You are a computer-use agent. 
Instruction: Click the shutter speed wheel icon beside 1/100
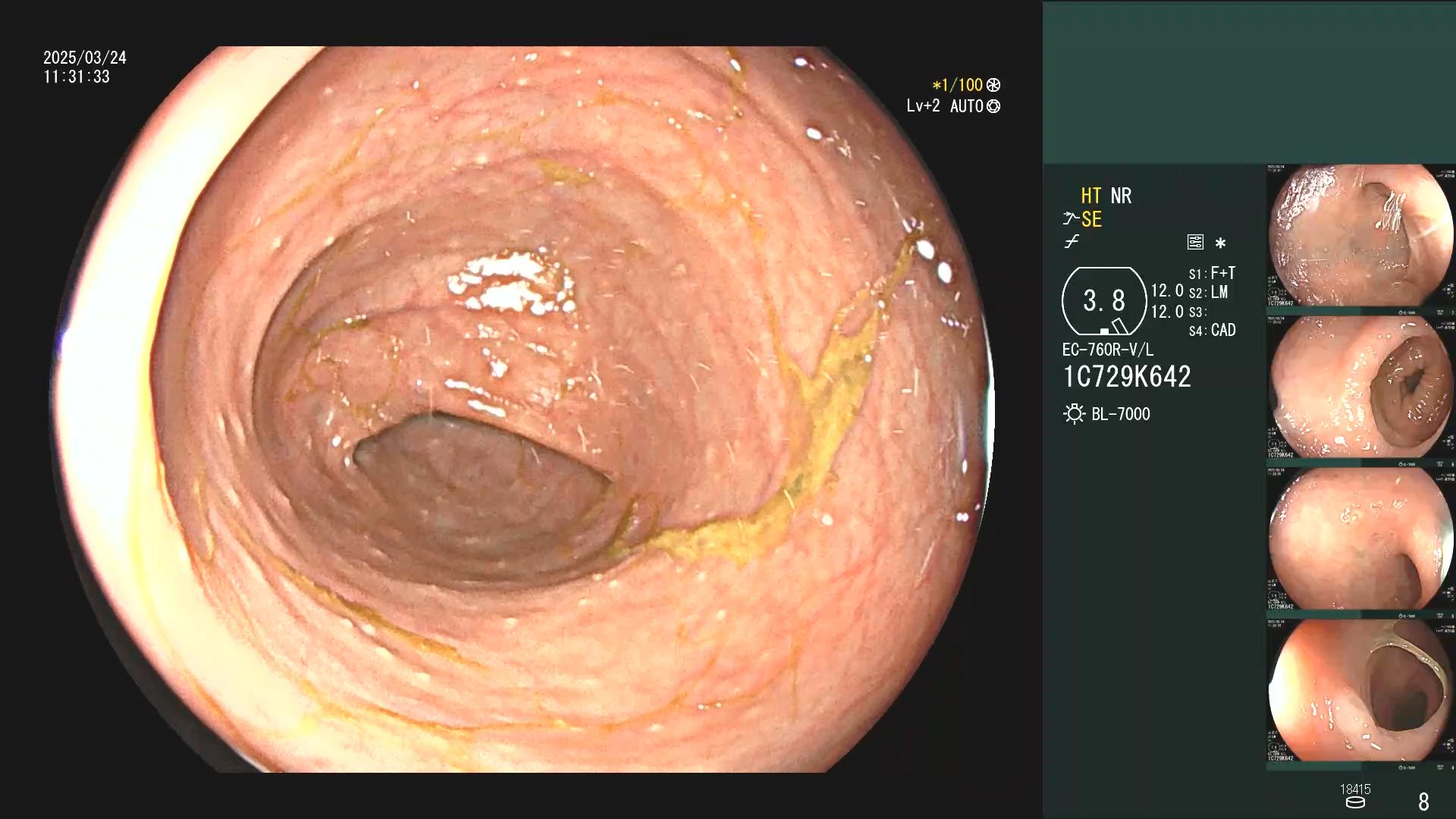tap(993, 85)
